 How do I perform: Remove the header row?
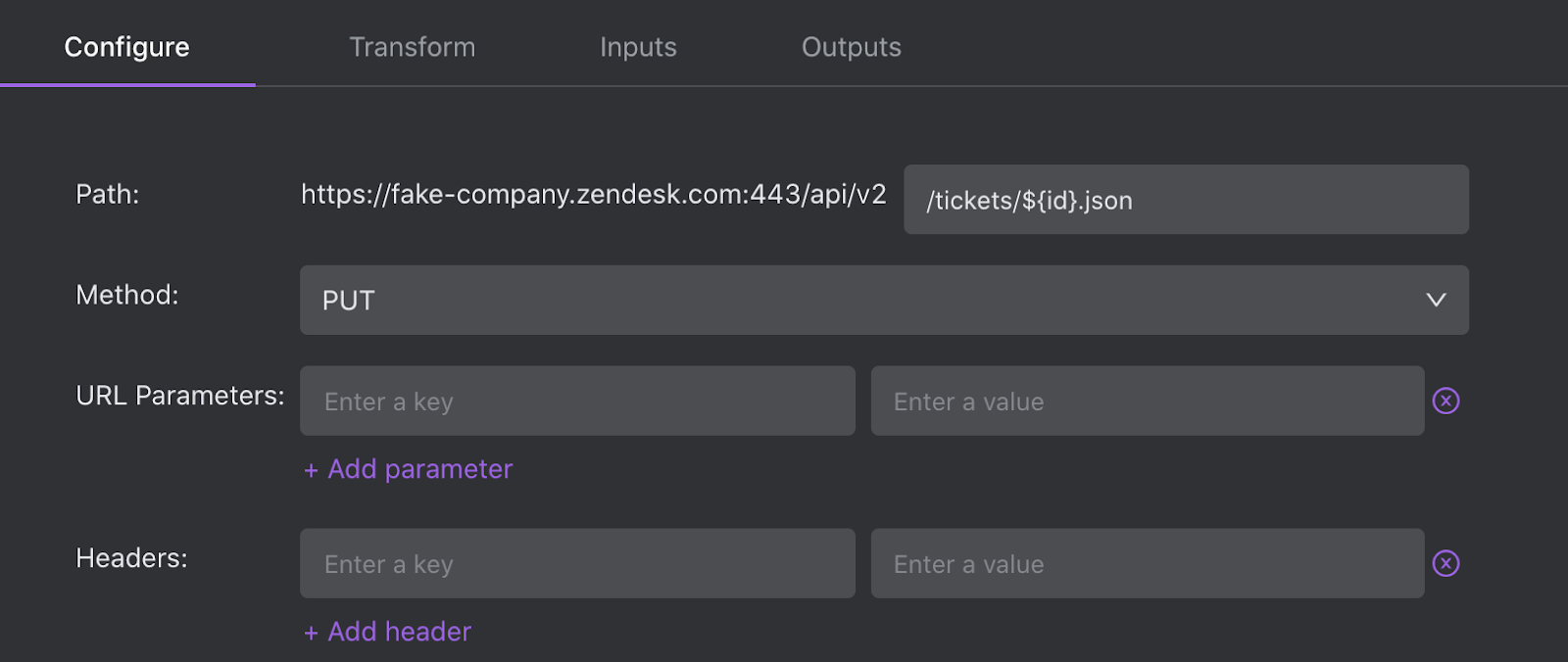point(1445,563)
